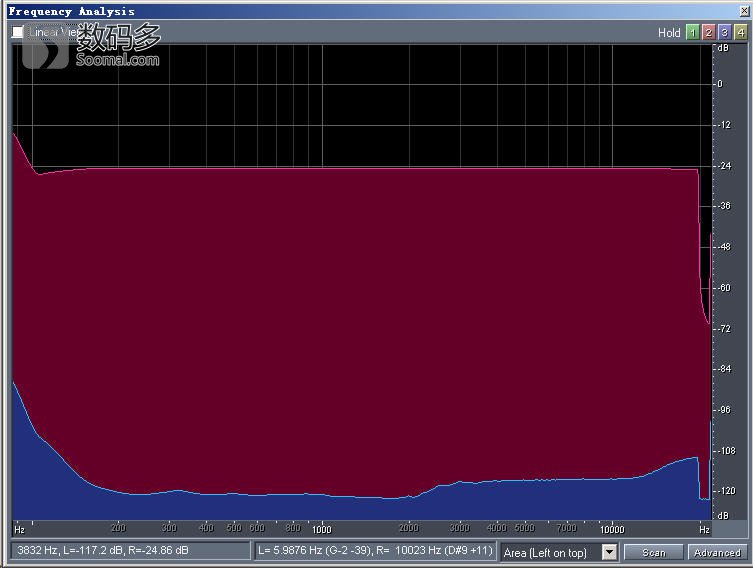Click the 1000 Hz axis label

[x=322, y=529]
